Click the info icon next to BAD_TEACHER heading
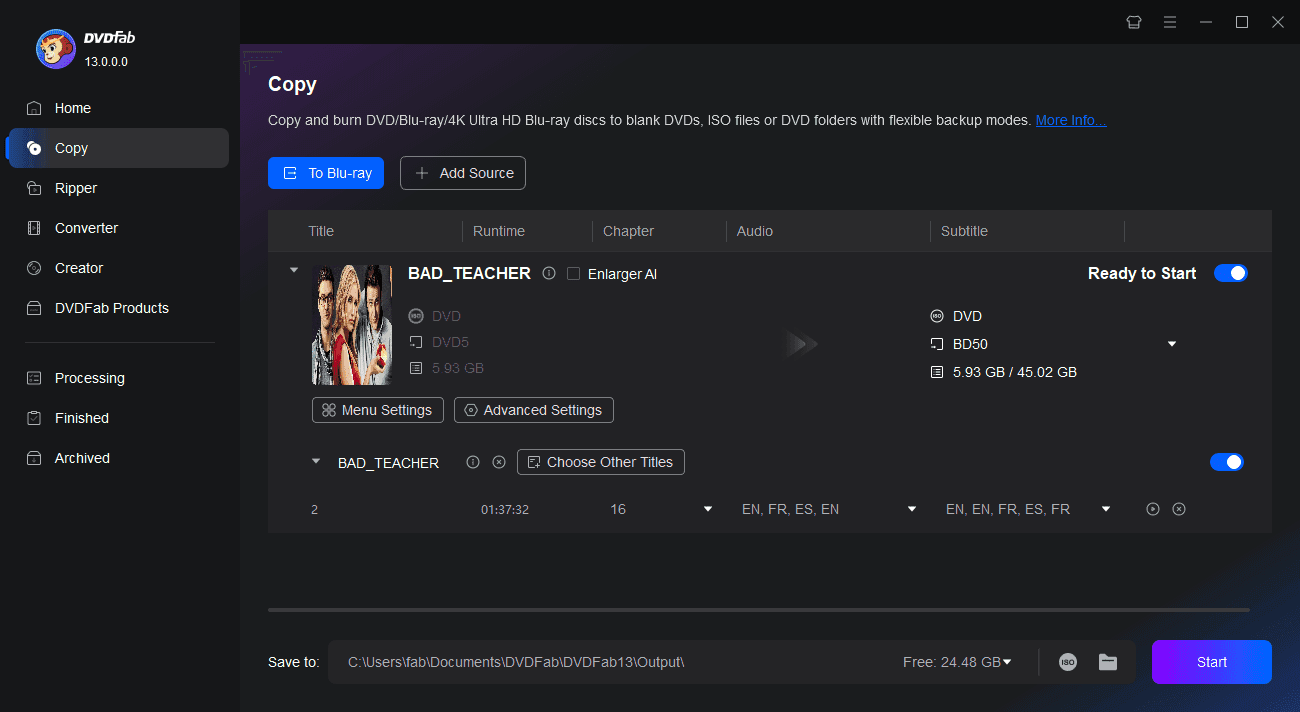 coord(549,273)
